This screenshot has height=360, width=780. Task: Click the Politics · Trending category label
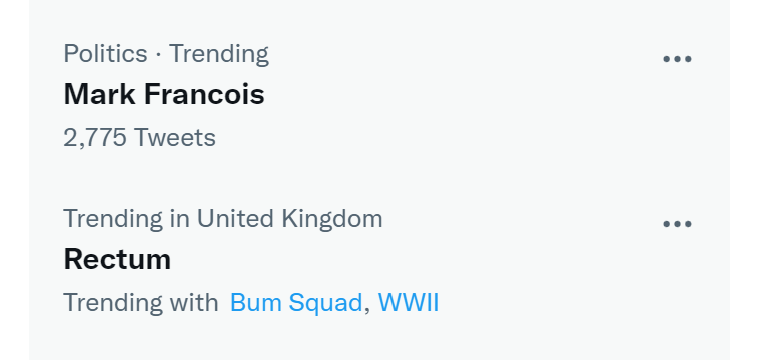click(166, 54)
